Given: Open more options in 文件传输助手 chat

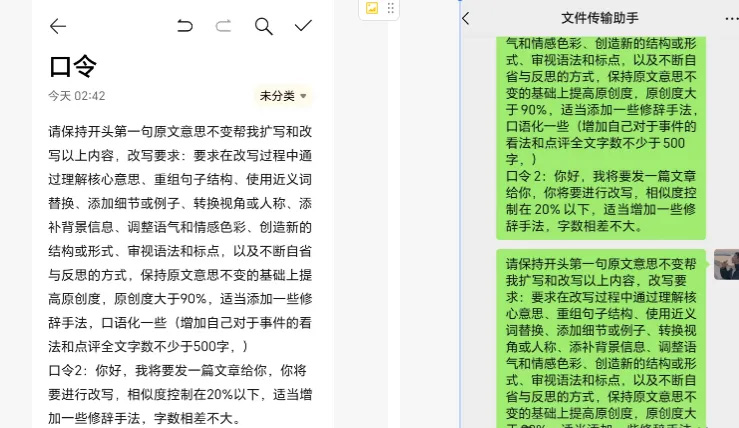Looking at the screenshot, I should (731, 19).
